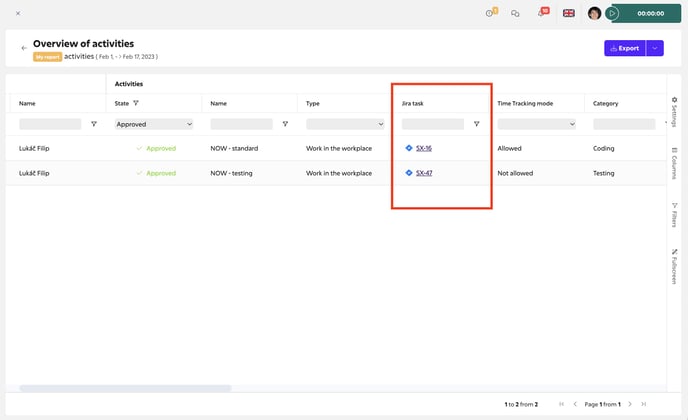Open the Type filter dropdown

click(x=345, y=124)
